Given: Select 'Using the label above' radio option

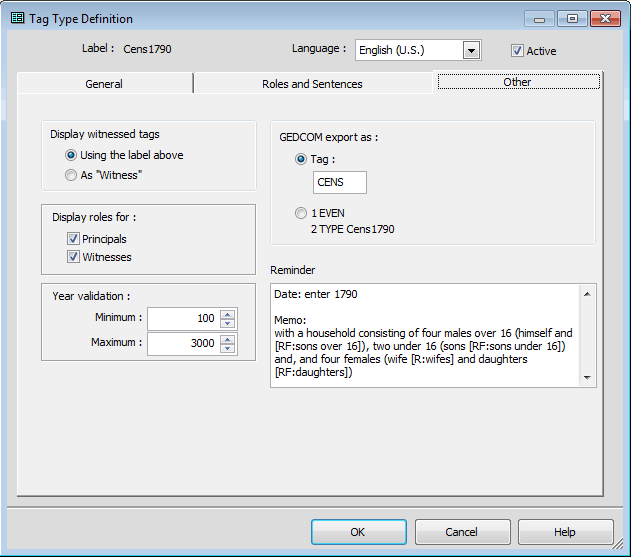Looking at the screenshot, I should point(71,155).
